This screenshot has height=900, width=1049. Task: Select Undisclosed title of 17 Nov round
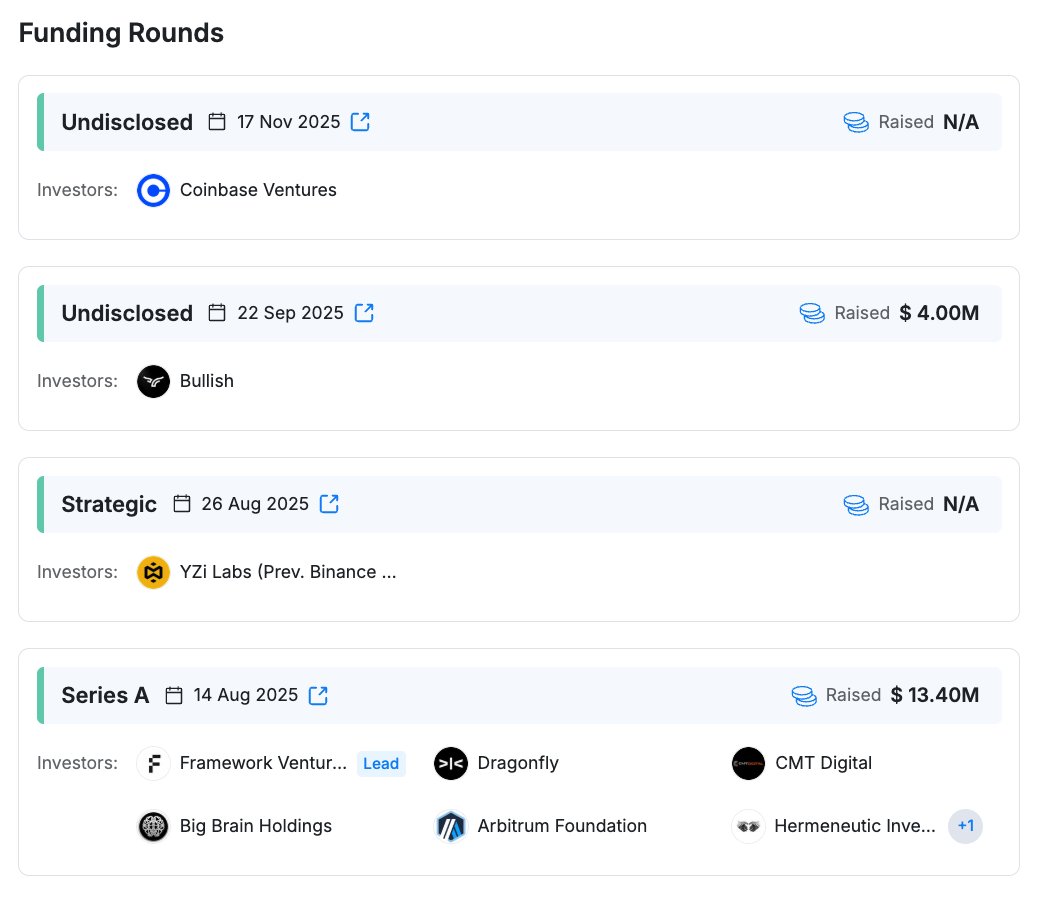[127, 122]
